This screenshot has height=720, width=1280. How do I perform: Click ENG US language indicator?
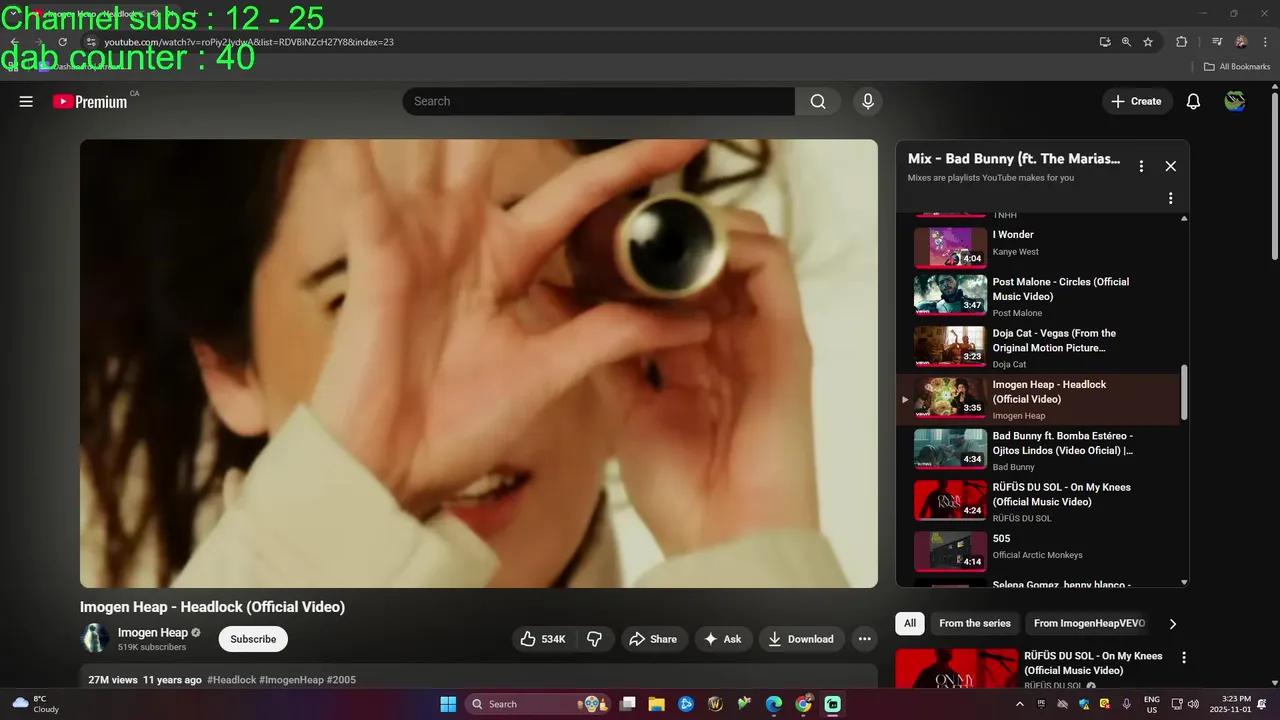click(1152, 704)
